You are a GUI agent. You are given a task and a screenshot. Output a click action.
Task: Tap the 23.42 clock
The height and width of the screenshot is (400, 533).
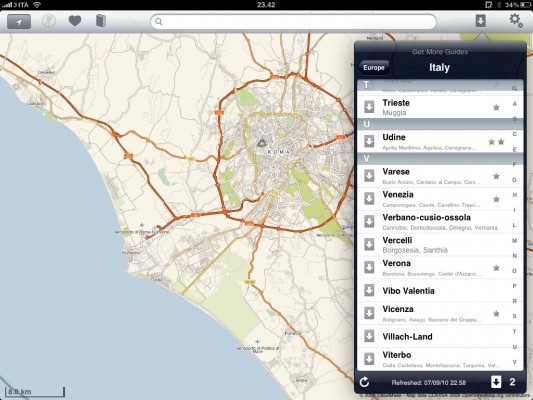click(x=266, y=5)
